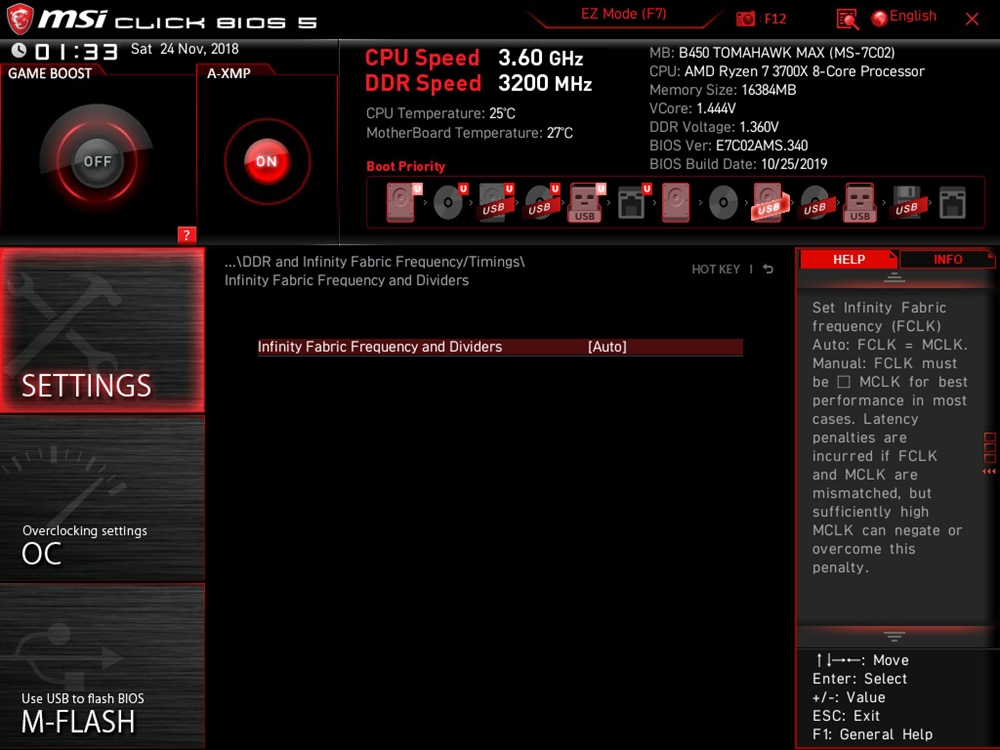Viewport: 1000px width, 750px height.
Task: Click the Infinity Fabric Frequency and Dividers page title
Action: tap(346, 281)
